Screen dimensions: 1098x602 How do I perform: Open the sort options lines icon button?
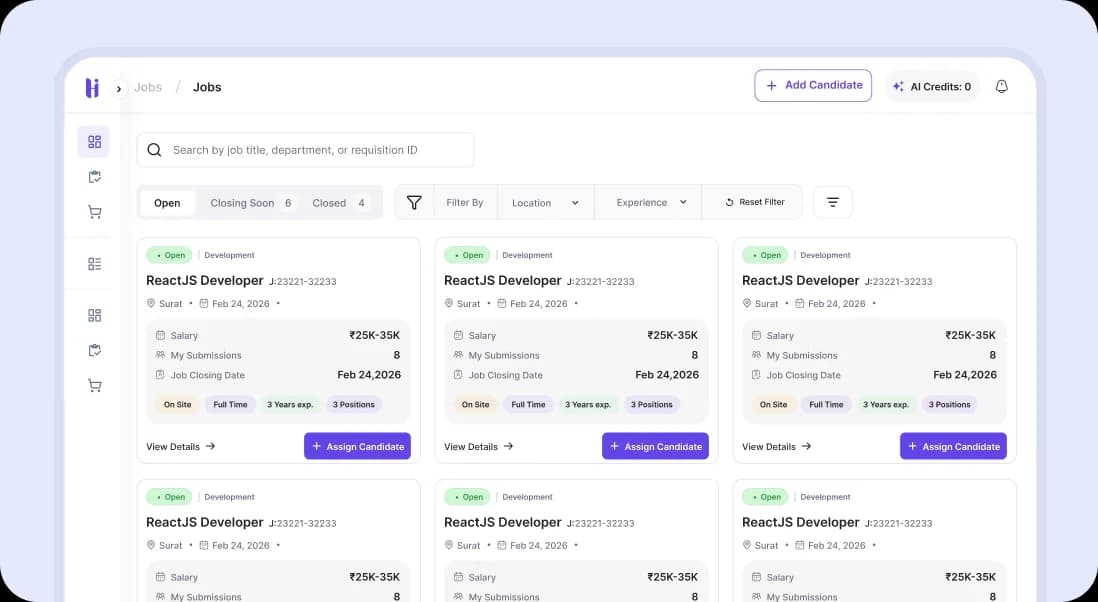coord(832,202)
